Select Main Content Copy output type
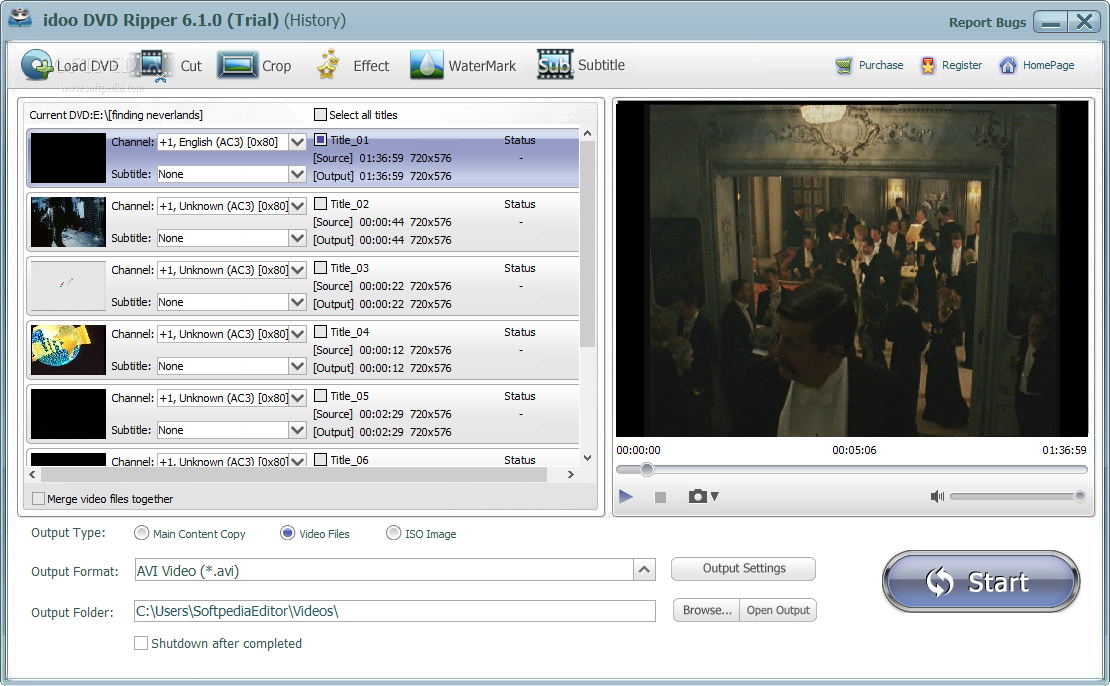Screen dimensions: 1110x686 pos(142,533)
